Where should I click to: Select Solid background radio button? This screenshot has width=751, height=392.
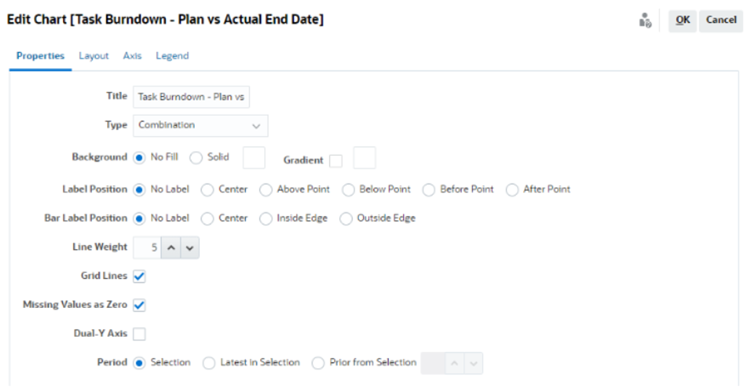click(196, 158)
